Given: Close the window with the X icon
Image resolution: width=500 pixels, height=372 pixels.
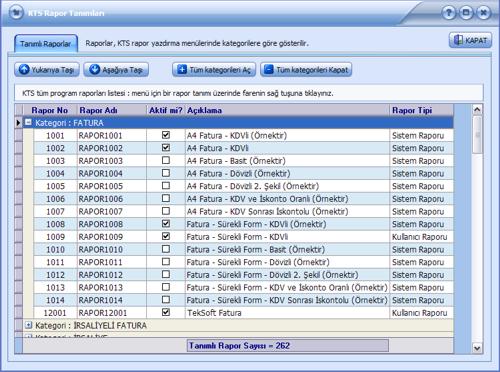Looking at the screenshot, I should coord(484,13).
